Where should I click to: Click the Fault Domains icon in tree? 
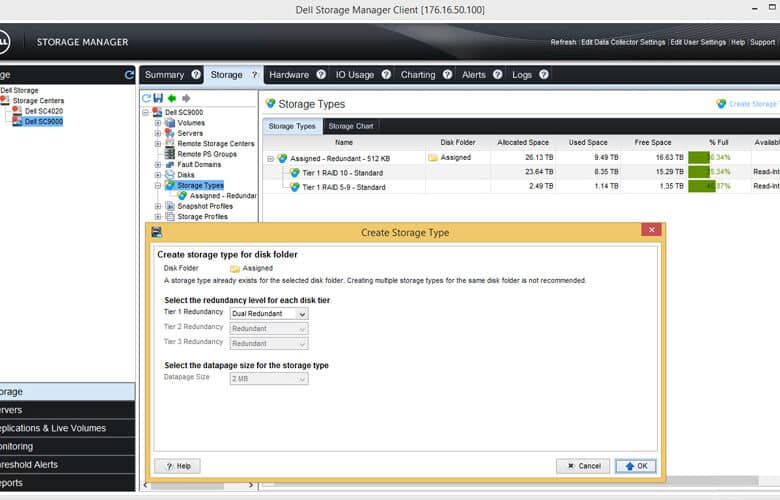click(x=170, y=164)
